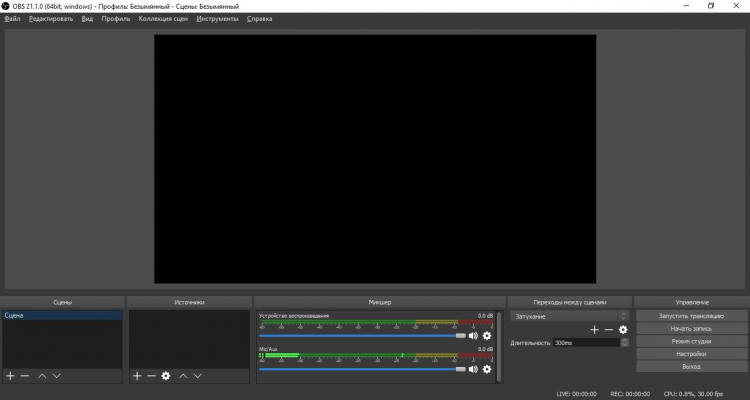Open Mic/Aux audio settings gear
This screenshot has height=400, width=750.
[487, 369]
